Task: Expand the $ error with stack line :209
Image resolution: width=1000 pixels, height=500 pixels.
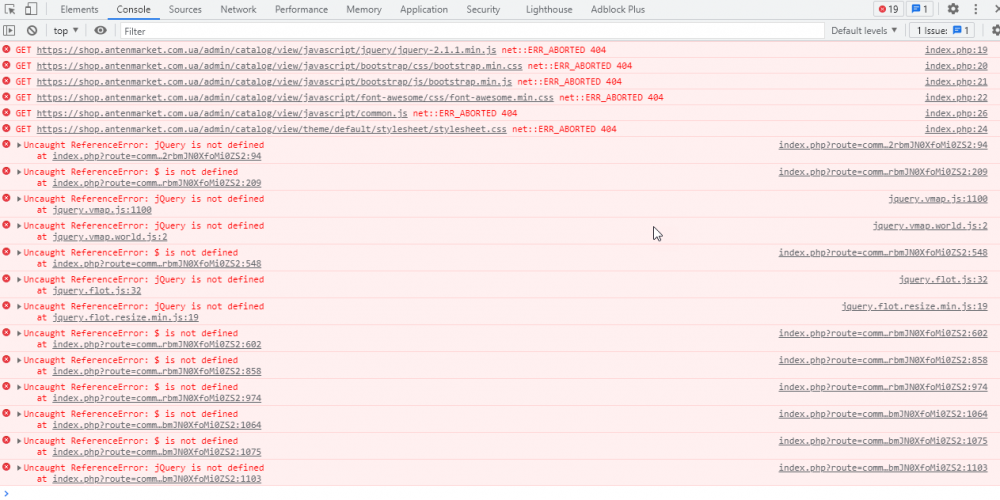Action: coord(19,172)
